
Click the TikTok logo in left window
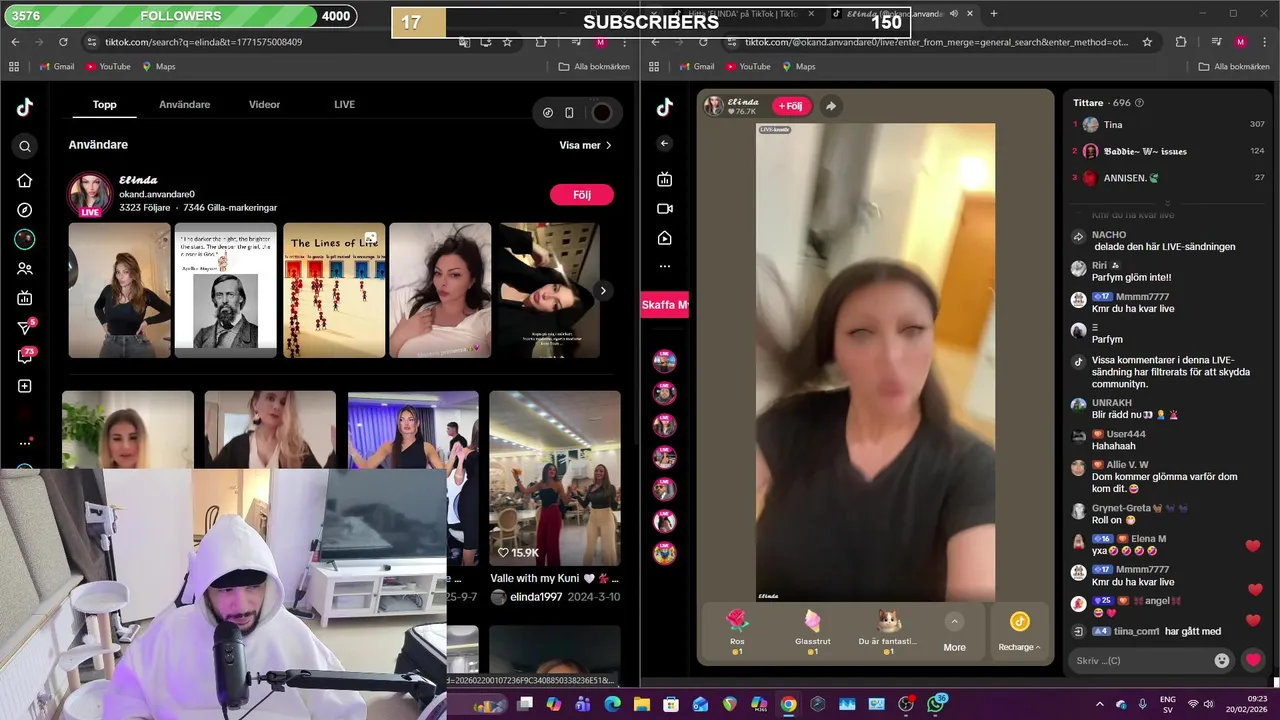(25, 108)
